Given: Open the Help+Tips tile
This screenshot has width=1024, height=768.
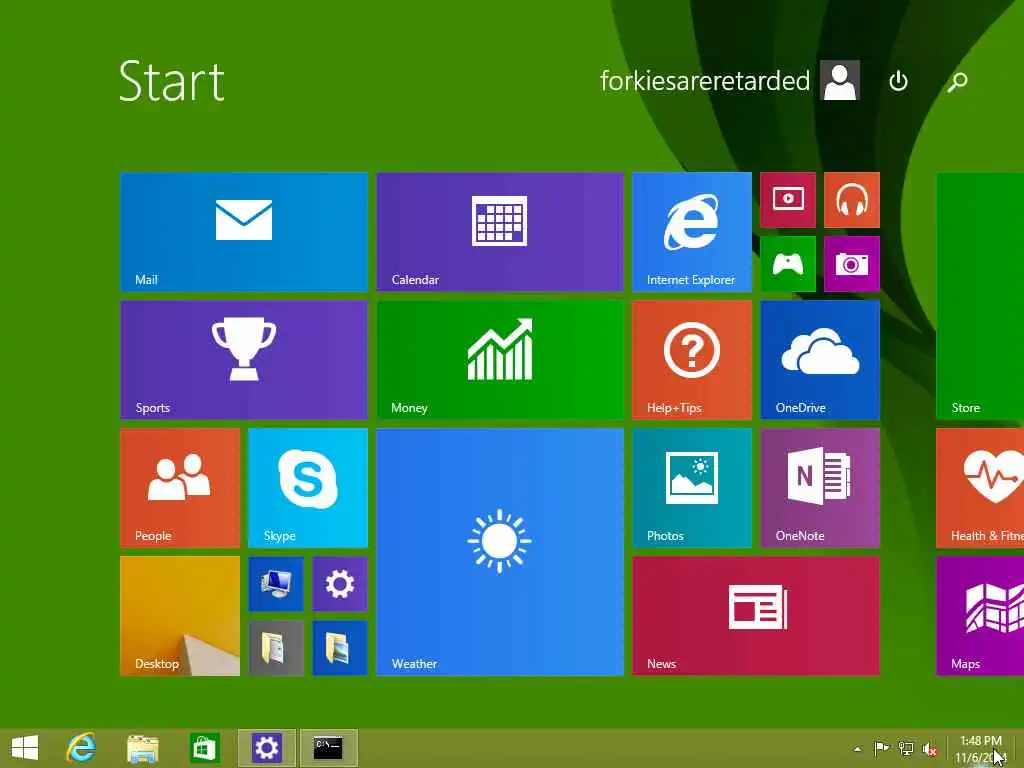Looking at the screenshot, I should pyautogui.click(x=692, y=360).
